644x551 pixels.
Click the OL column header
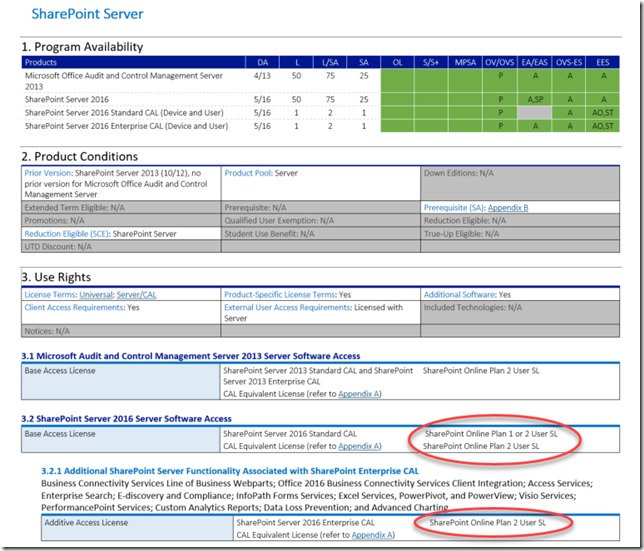(397, 62)
